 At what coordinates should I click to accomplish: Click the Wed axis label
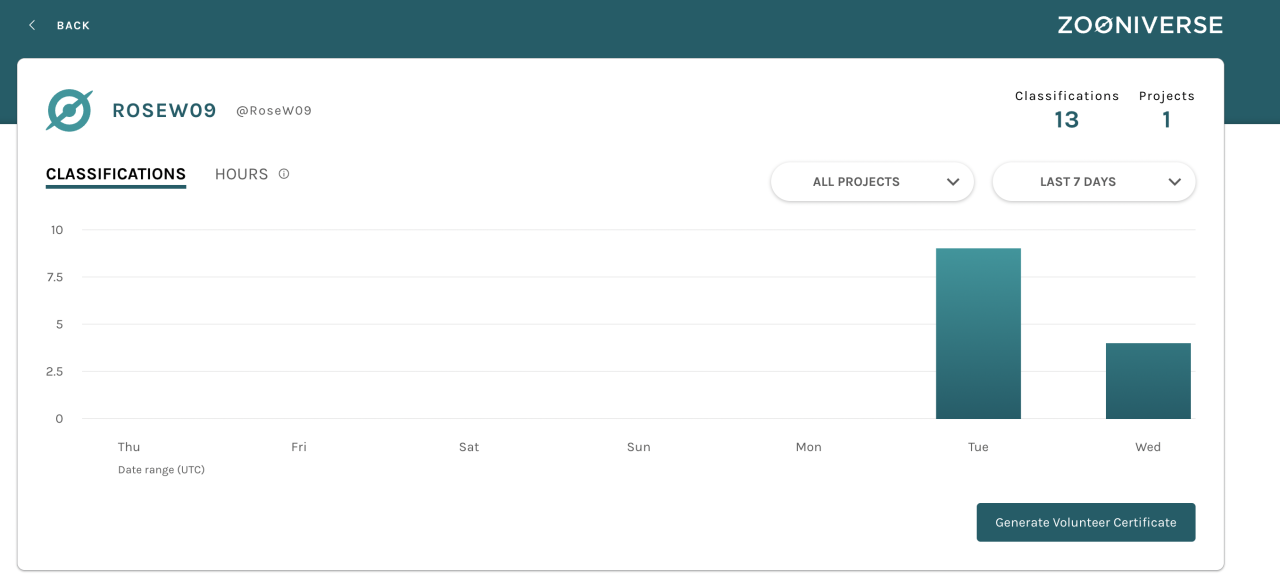[1148, 447]
